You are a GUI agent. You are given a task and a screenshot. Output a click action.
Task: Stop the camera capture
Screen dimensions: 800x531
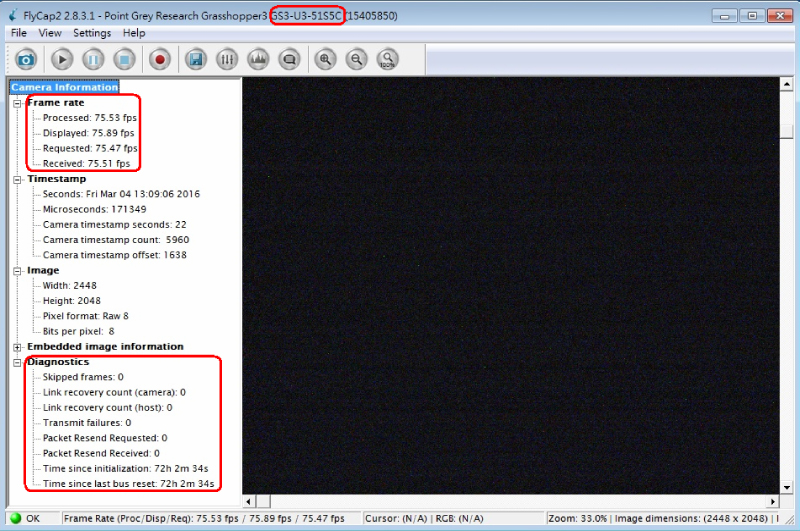[x=124, y=59]
